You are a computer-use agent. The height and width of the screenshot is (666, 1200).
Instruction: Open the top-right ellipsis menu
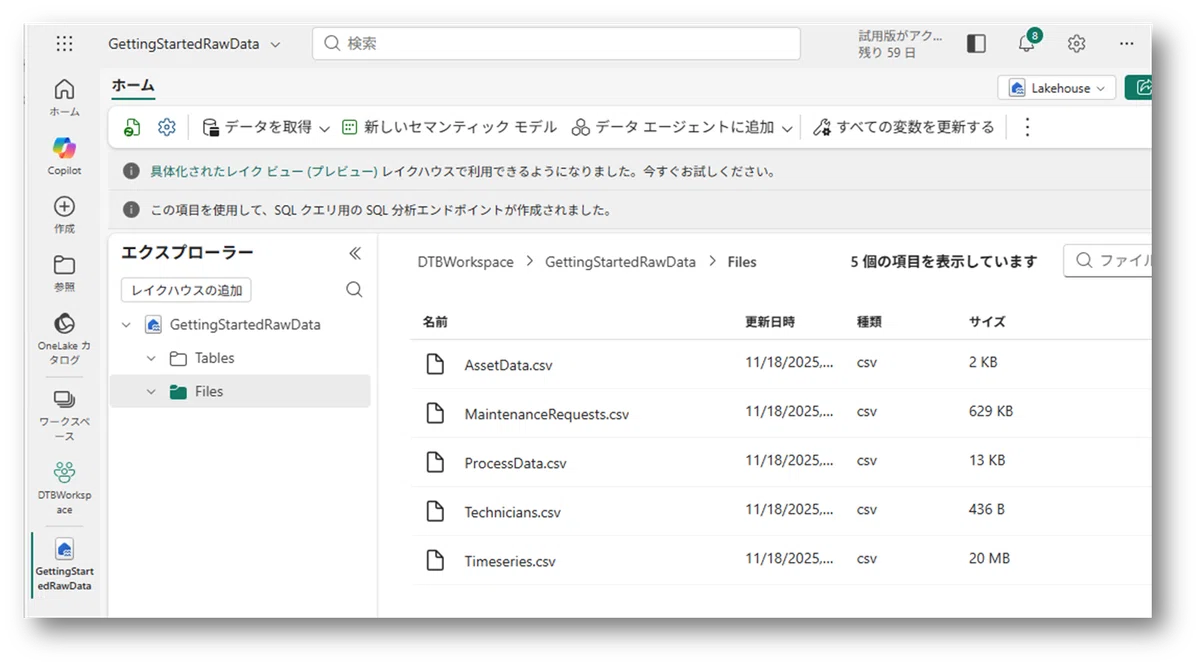coord(1127,43)
